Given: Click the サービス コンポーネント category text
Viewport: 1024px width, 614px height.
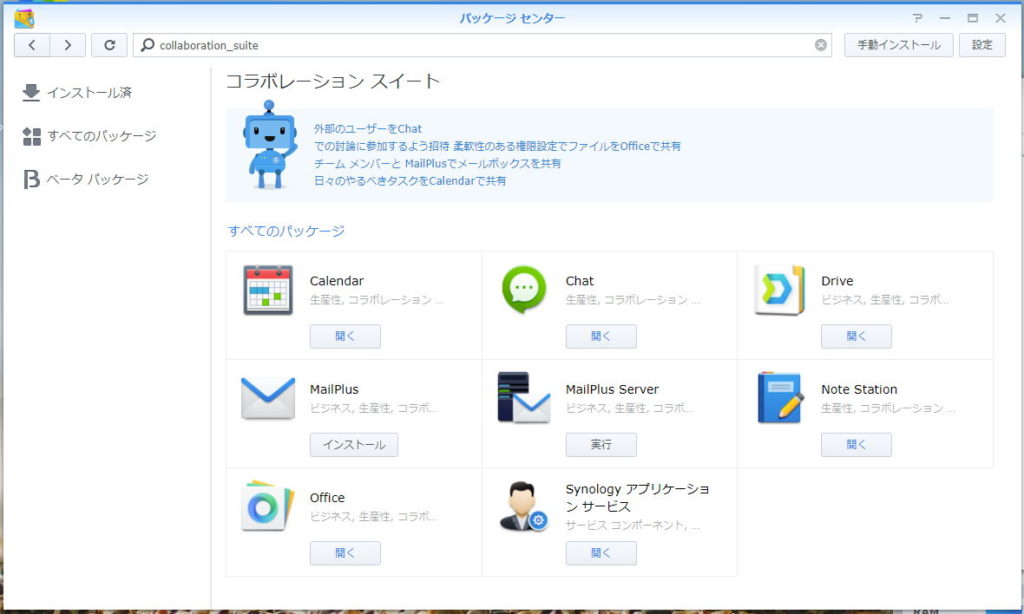Looking at the screenshot, I should tap(632, 525).
